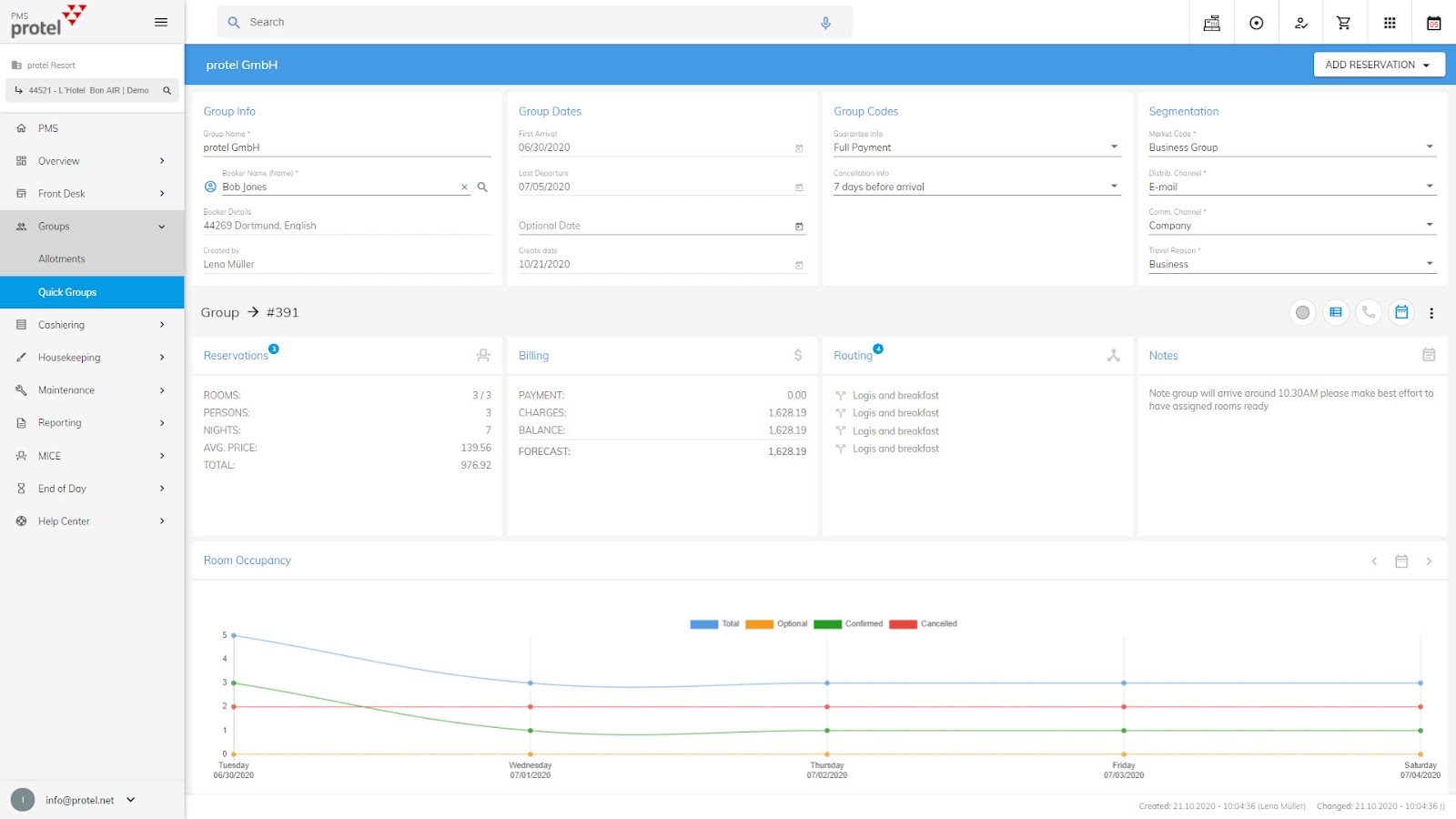Click the Notes panel icon
The width and height of the screenshot is (1456, 819).
pos(1429,355)
